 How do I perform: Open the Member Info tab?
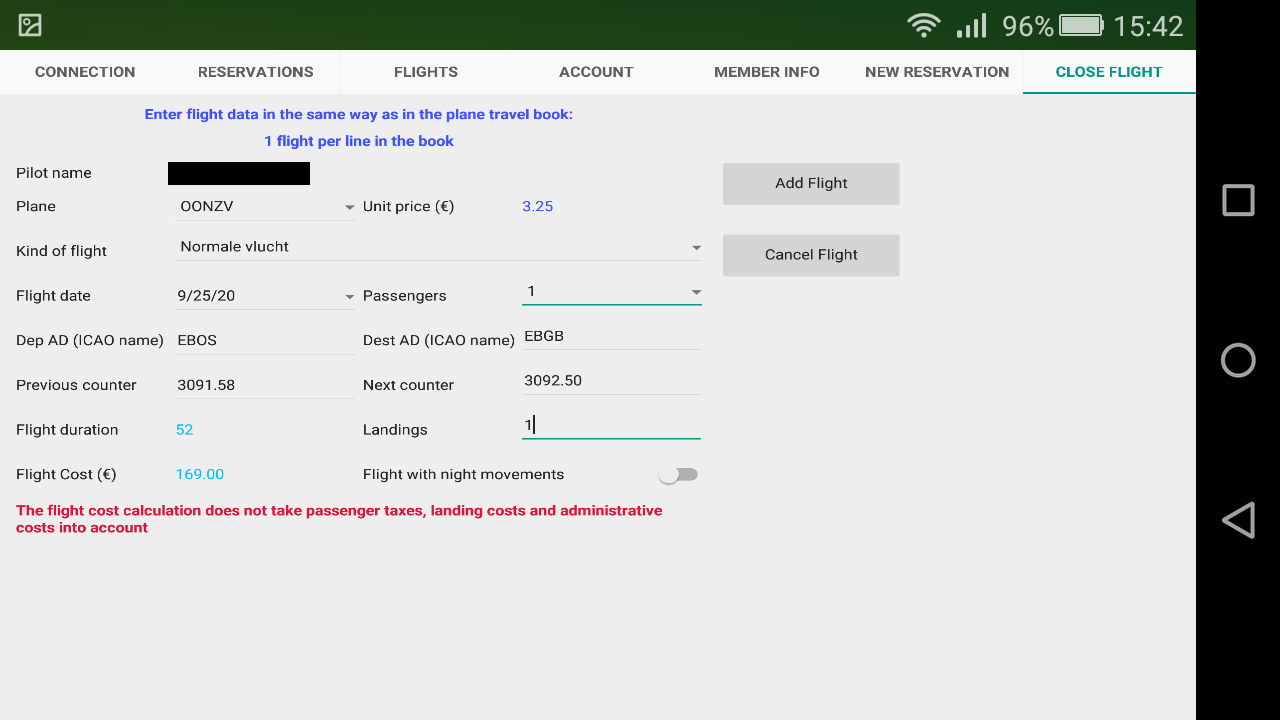point(766,72)
